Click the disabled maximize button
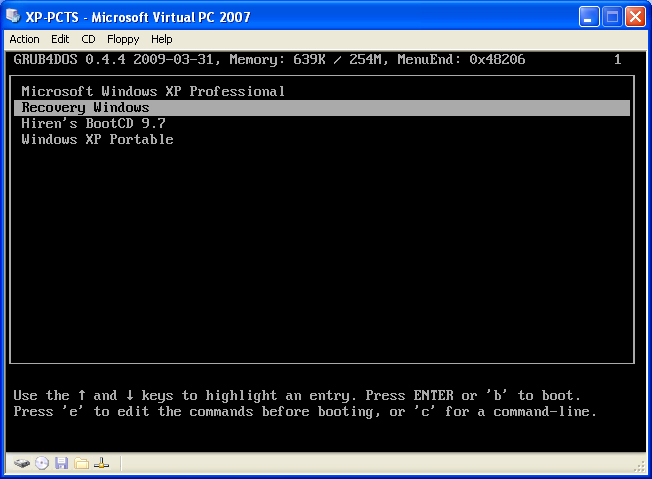This screenshot has height=479, width=652. pyautogui.click(x=612, y=17)
